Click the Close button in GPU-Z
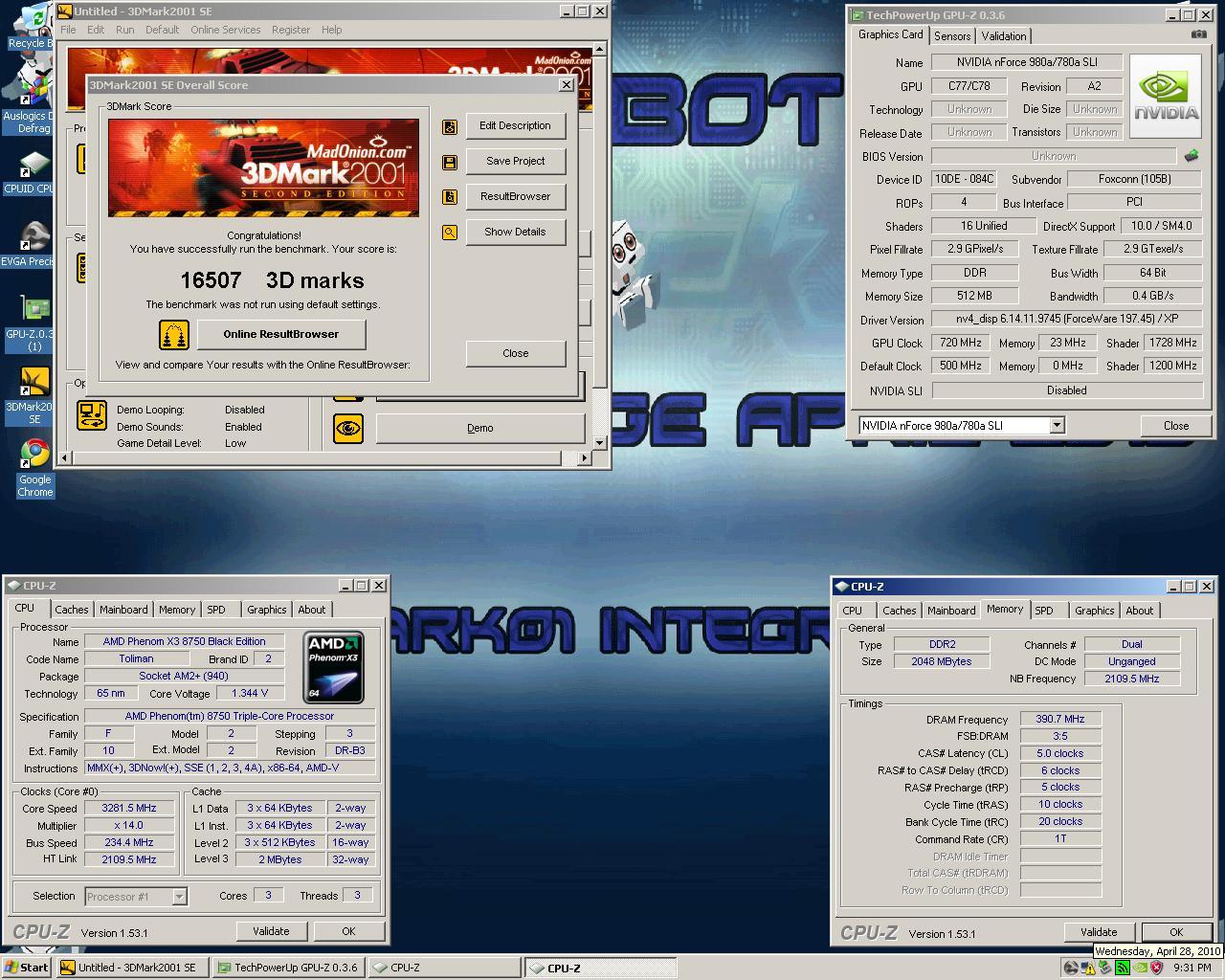The image size is (1225, 980). coord(1176,426)
